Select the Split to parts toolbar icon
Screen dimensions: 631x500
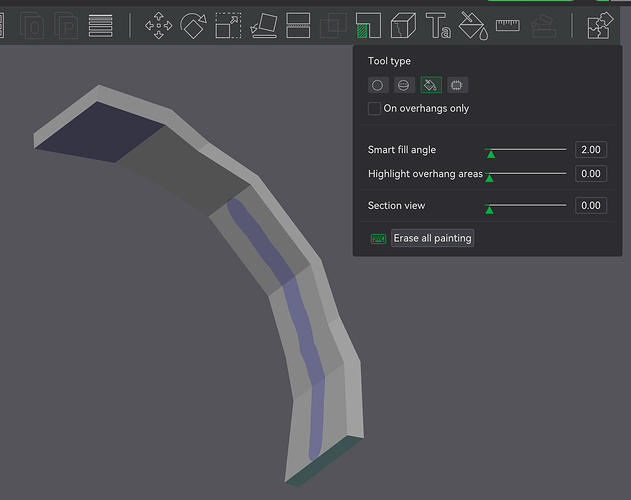click(66, 26)
